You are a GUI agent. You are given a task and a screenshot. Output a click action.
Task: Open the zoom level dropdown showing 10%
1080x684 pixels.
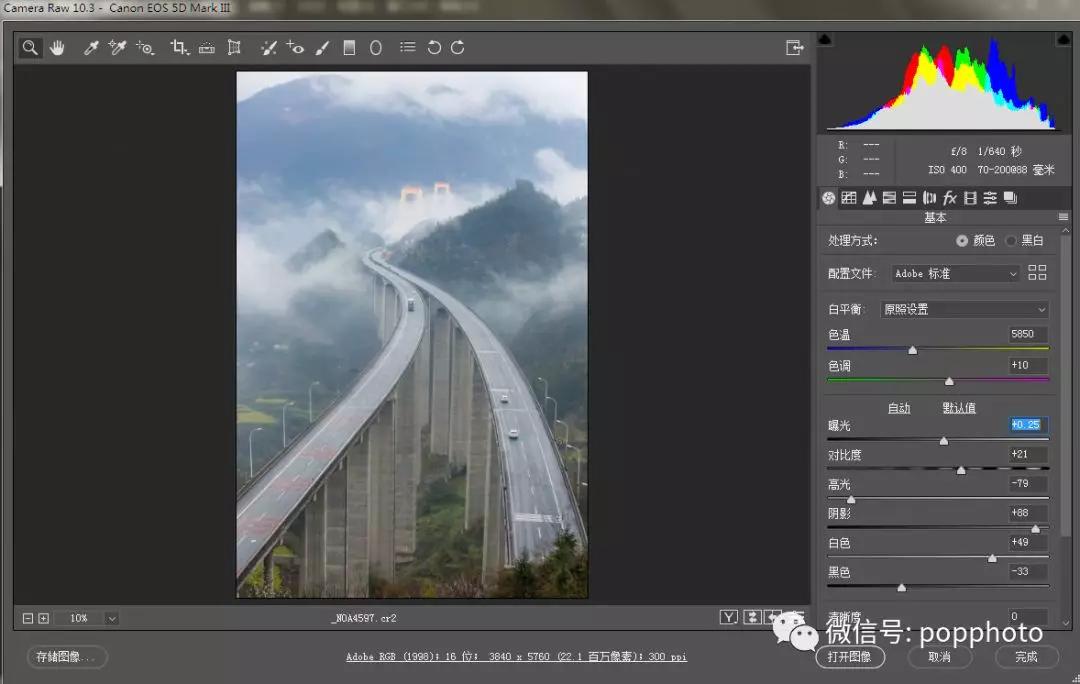click(111, 618)
